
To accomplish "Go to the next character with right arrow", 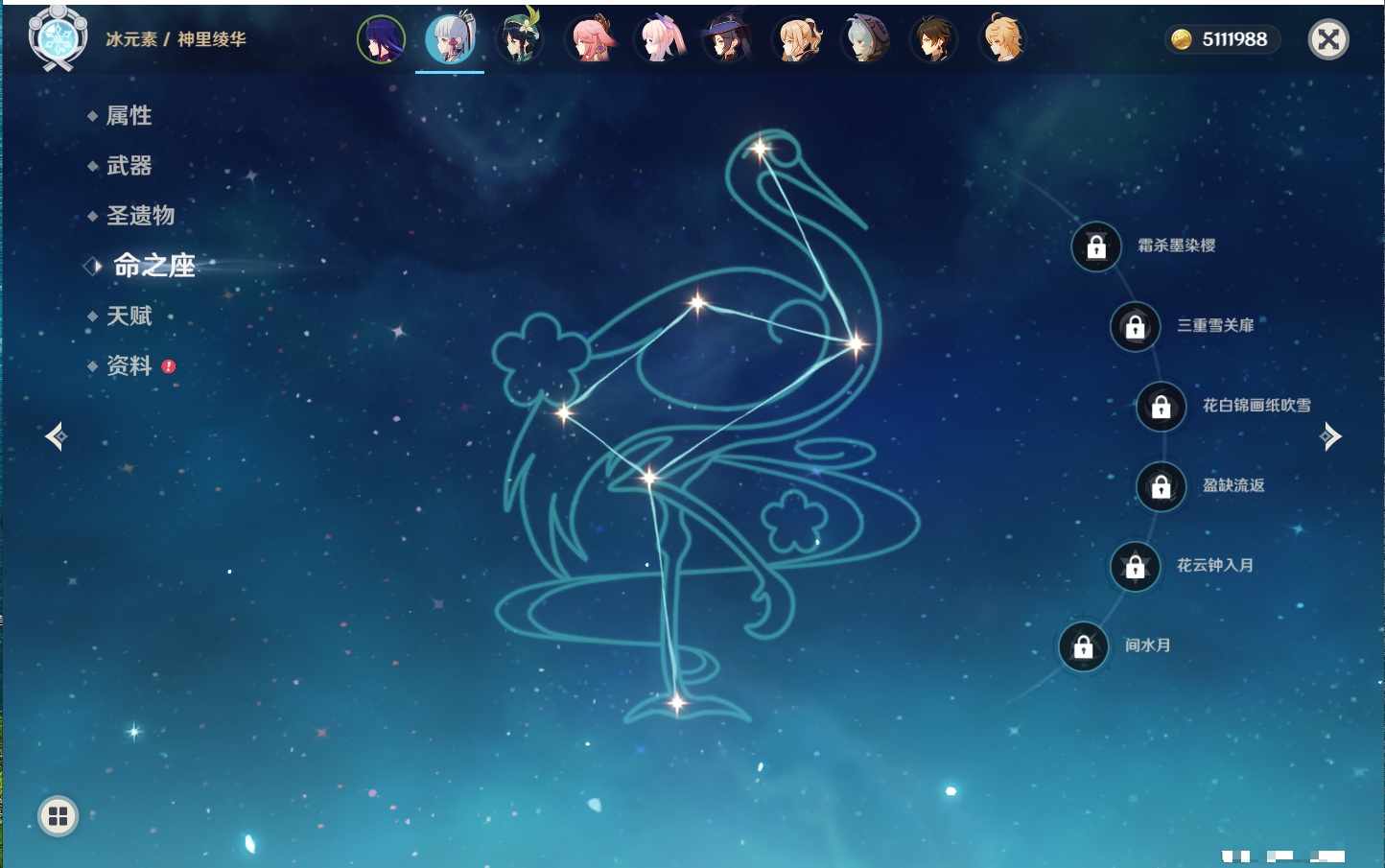I will pyautogui.click(x=1330, y=436).
